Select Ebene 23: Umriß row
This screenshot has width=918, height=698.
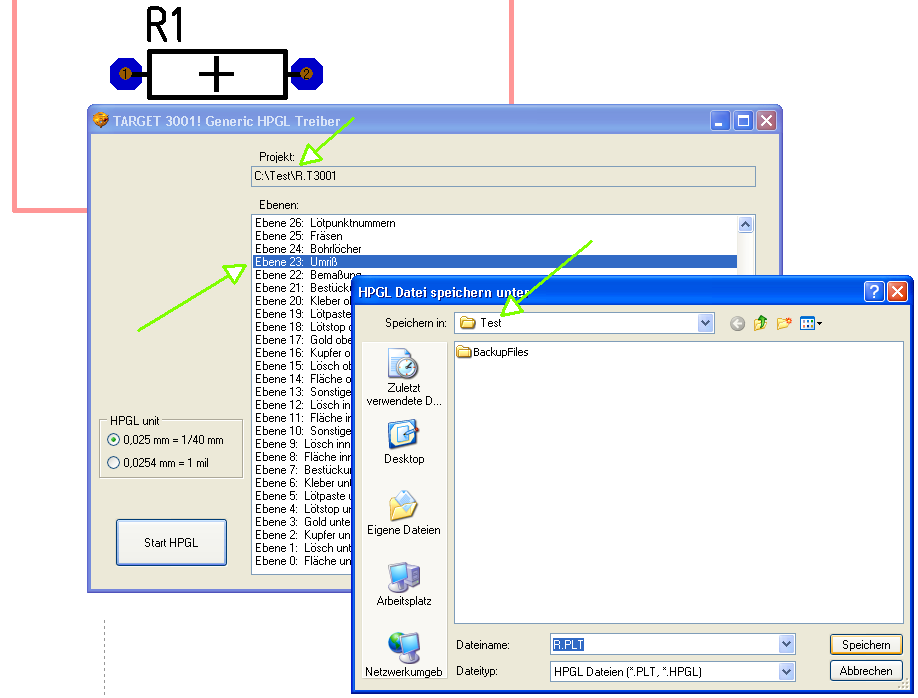pos(495,262)
